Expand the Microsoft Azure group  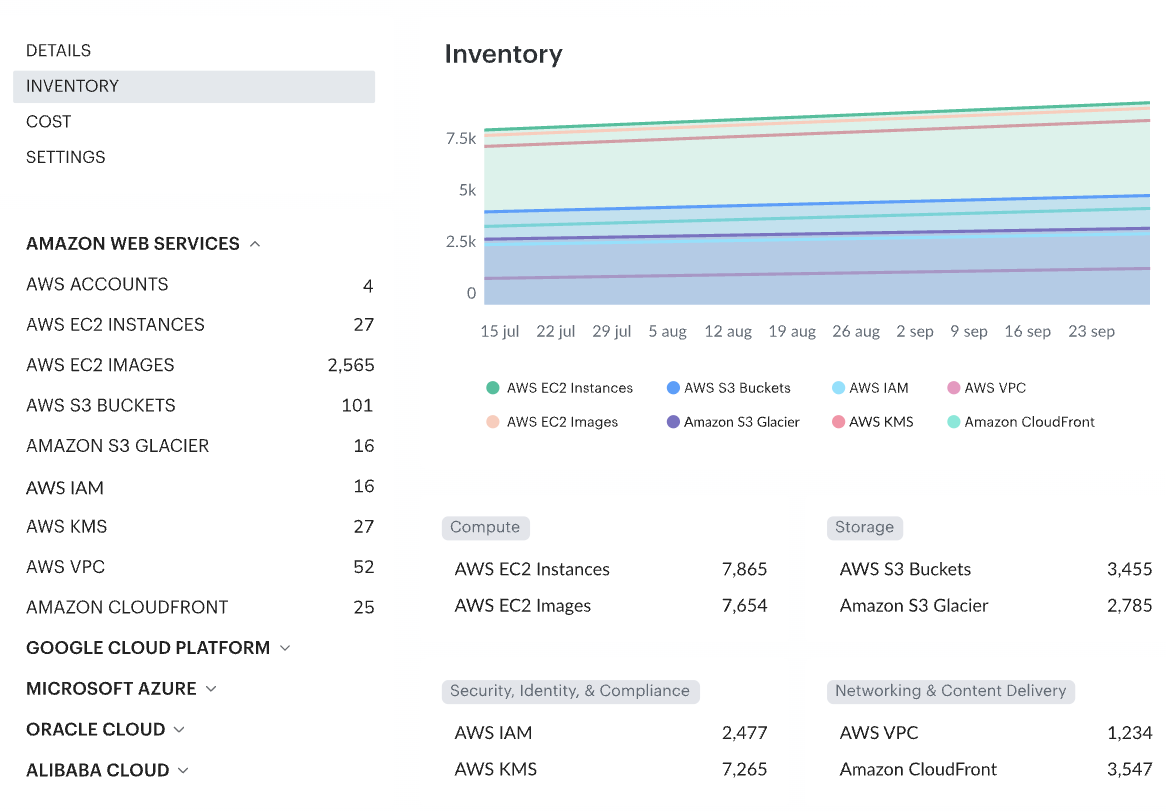point(211,689)
